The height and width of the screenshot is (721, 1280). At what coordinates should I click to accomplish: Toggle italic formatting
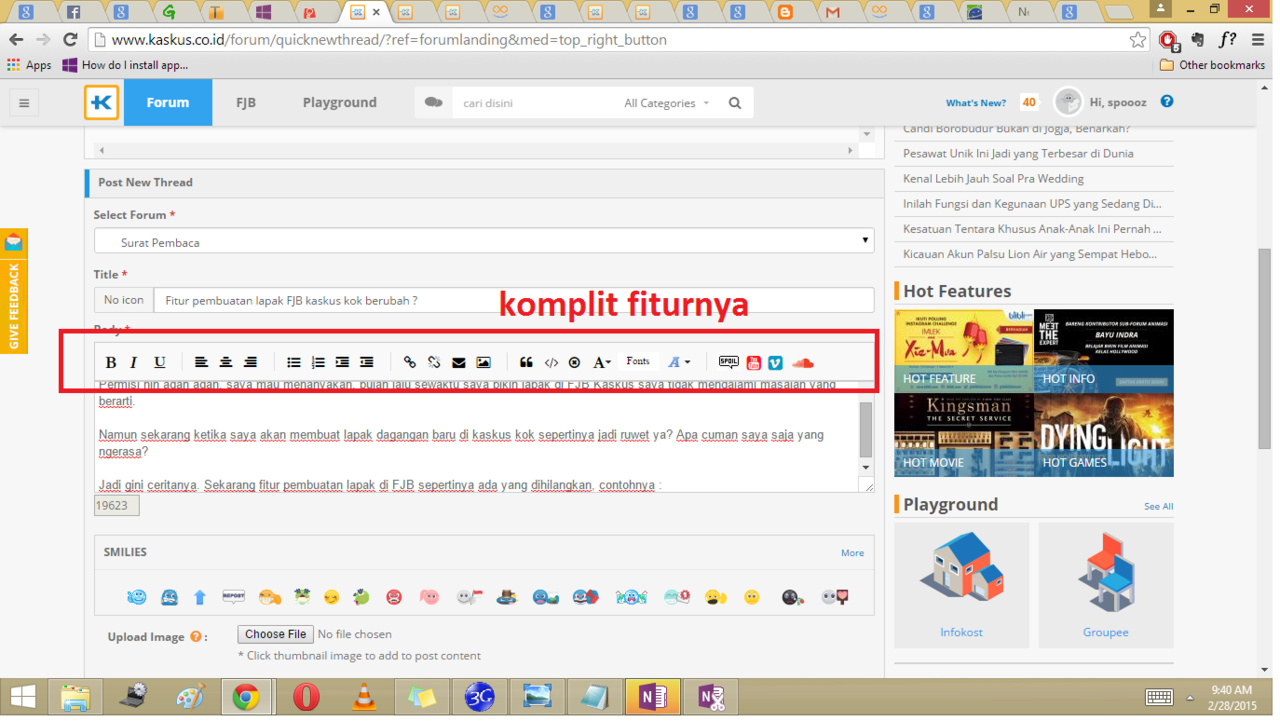pyautogui.click(x=133, y=362)
